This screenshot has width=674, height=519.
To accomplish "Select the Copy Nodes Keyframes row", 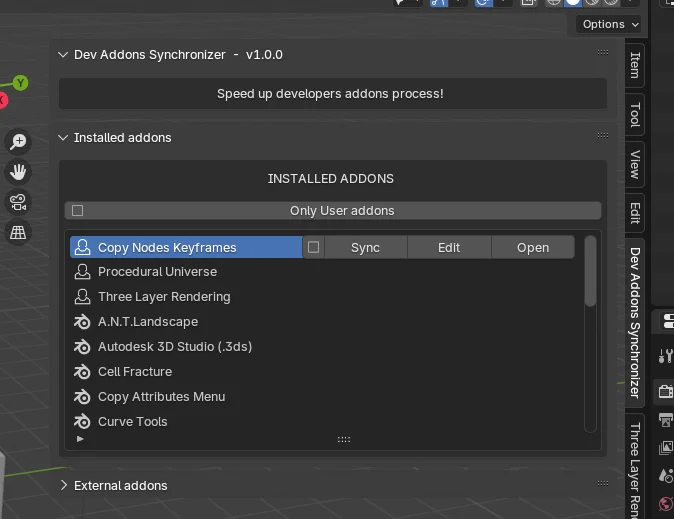I will click(x=186, y=247).
